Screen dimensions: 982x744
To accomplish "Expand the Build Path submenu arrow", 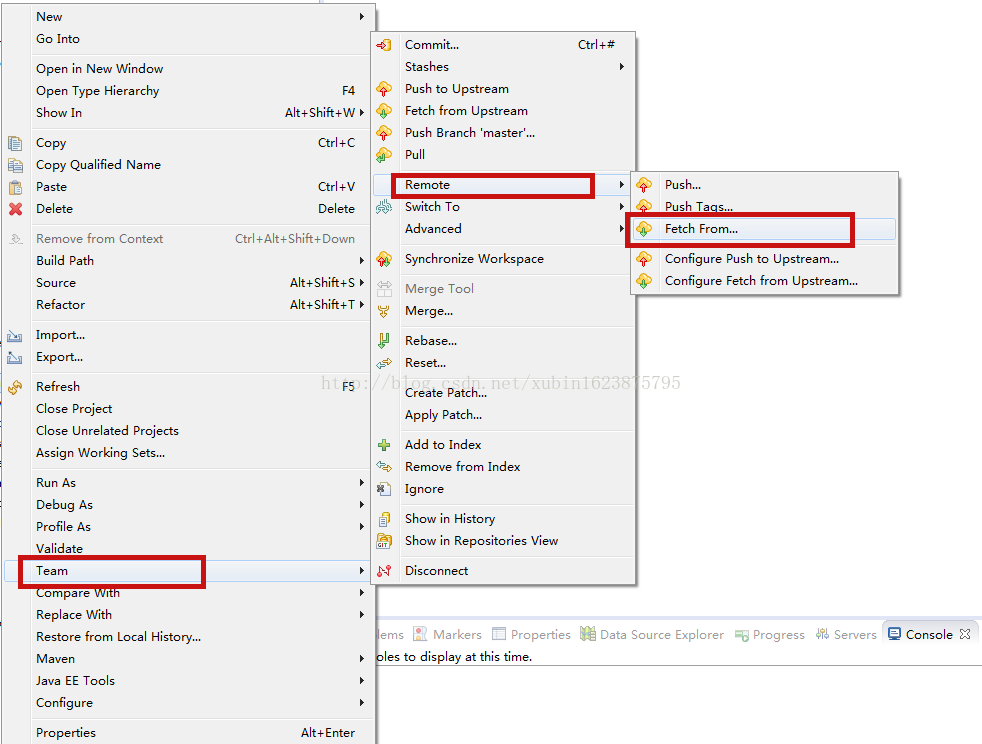I will click(x=361, y=261).
